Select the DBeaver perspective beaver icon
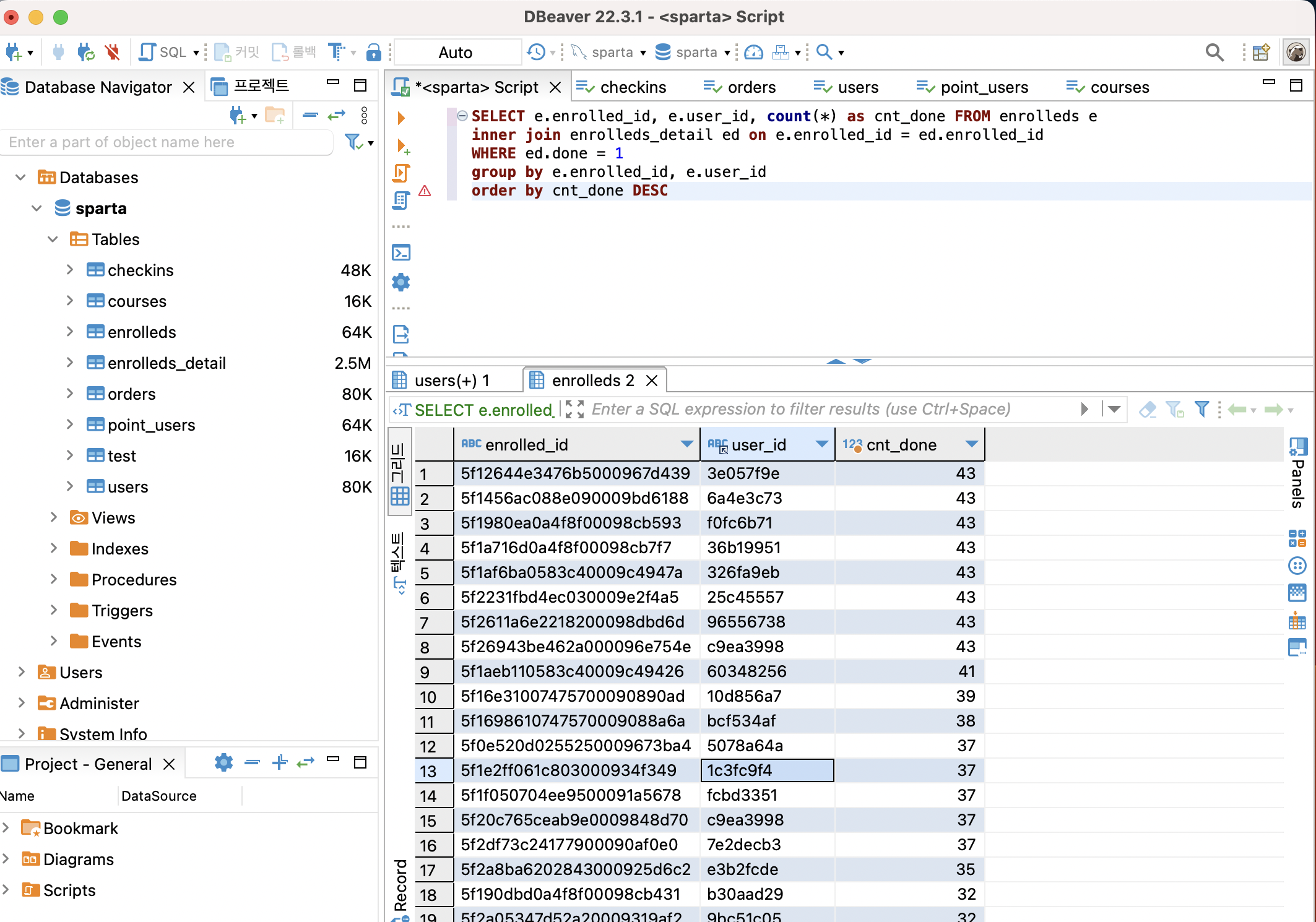The image size is (1316, 922). [1296, 53]
